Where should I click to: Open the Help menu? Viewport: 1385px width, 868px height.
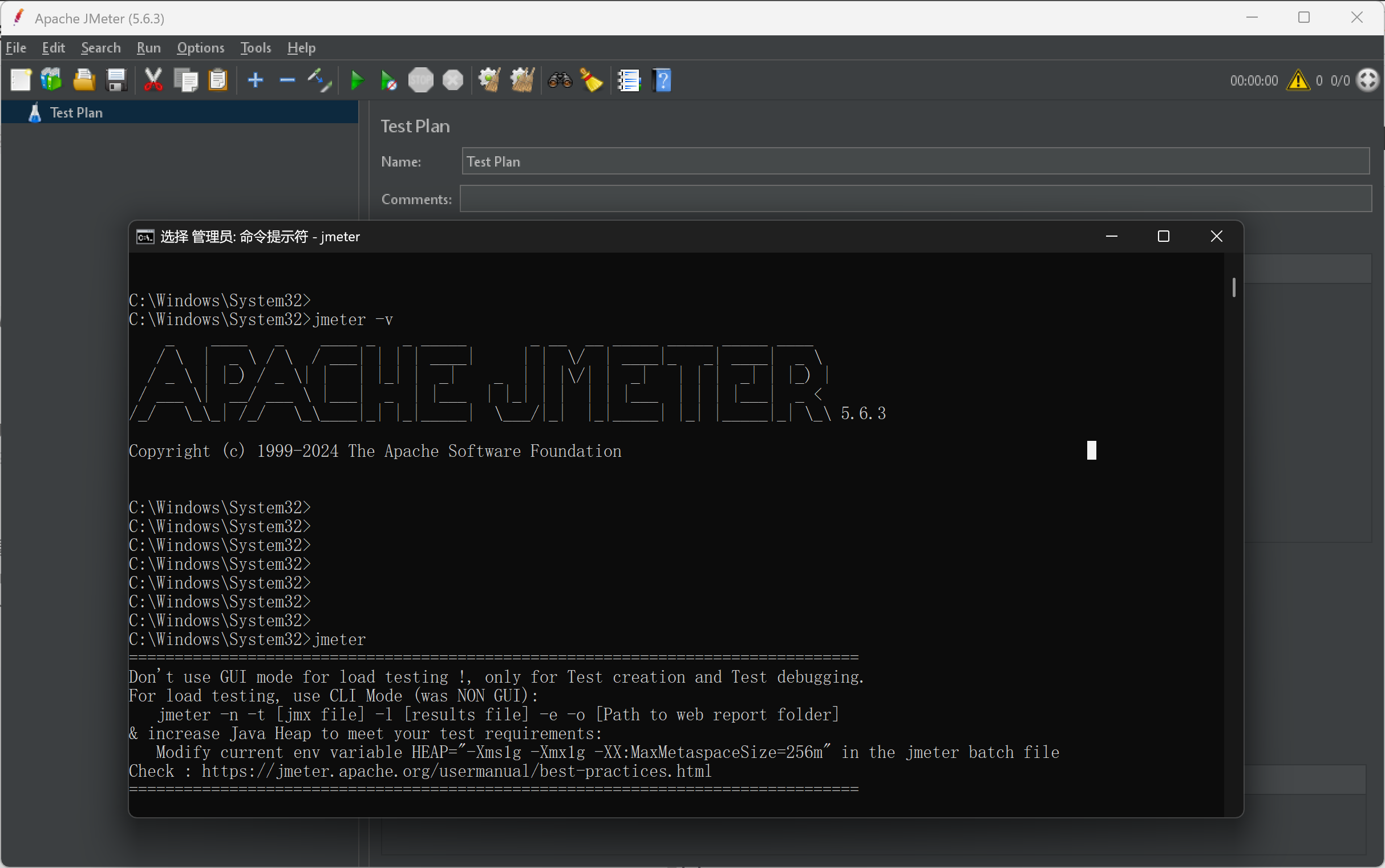[301, 48]
